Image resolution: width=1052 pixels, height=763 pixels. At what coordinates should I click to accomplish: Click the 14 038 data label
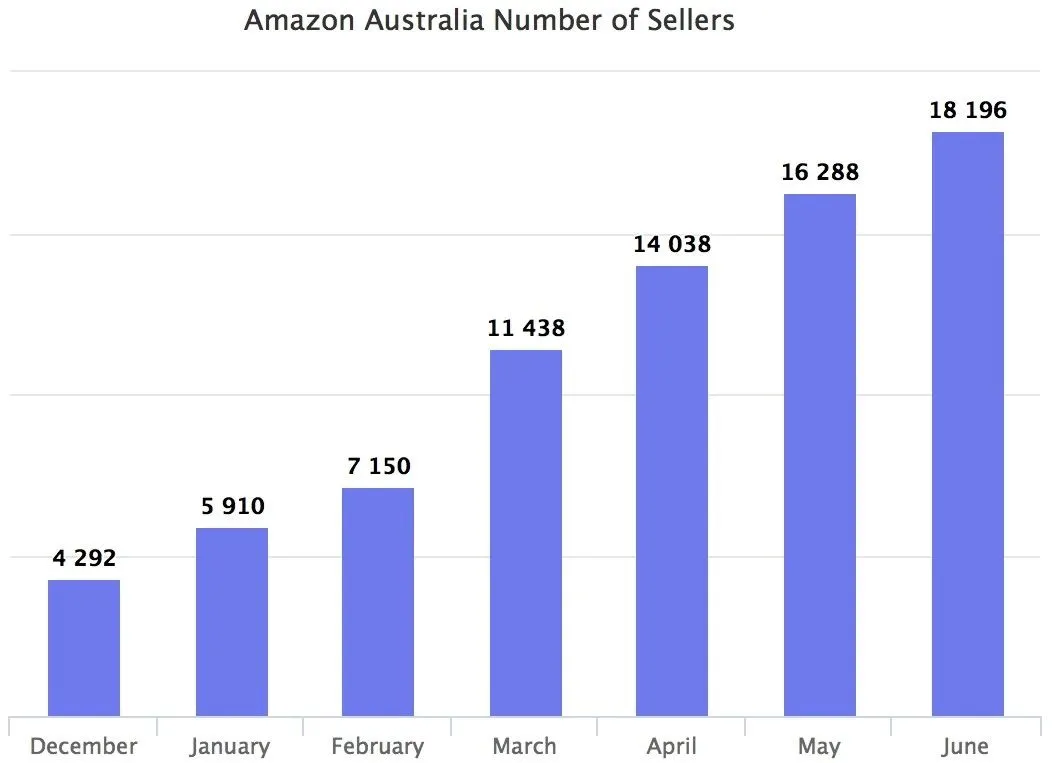672,244
